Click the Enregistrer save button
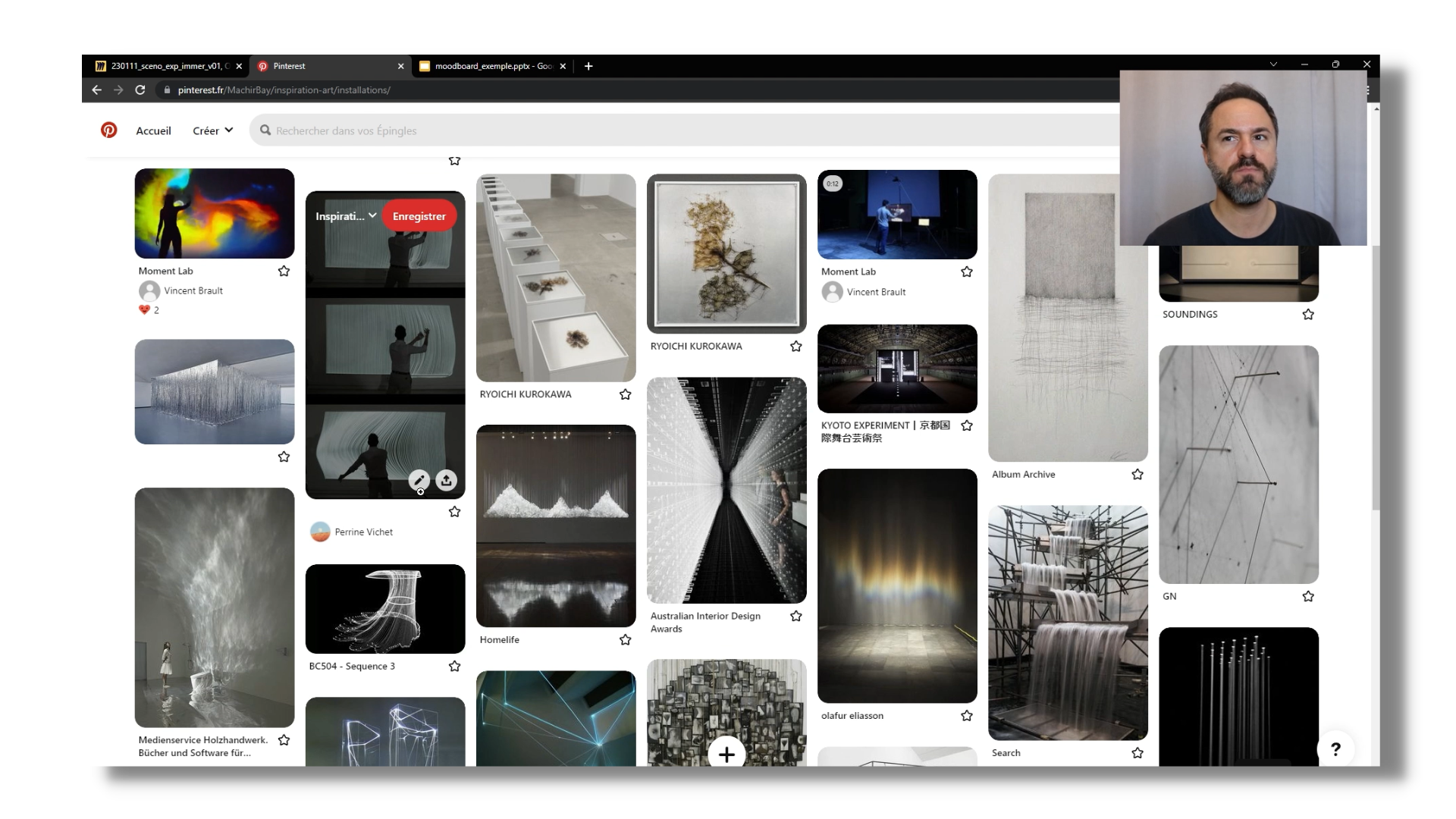Screen dimensions: 1456x819 click(x=419, y=216)
